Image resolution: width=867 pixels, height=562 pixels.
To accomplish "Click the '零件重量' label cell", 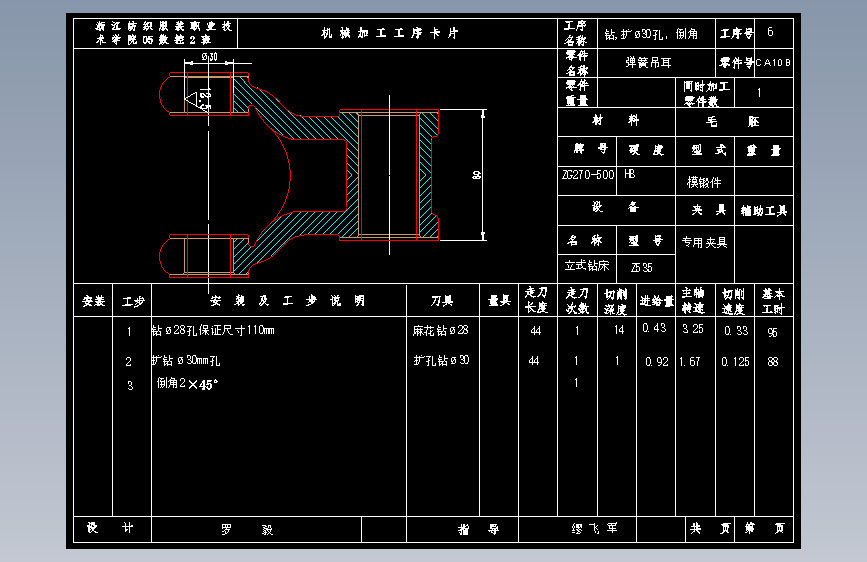I will tap(577, 93).
